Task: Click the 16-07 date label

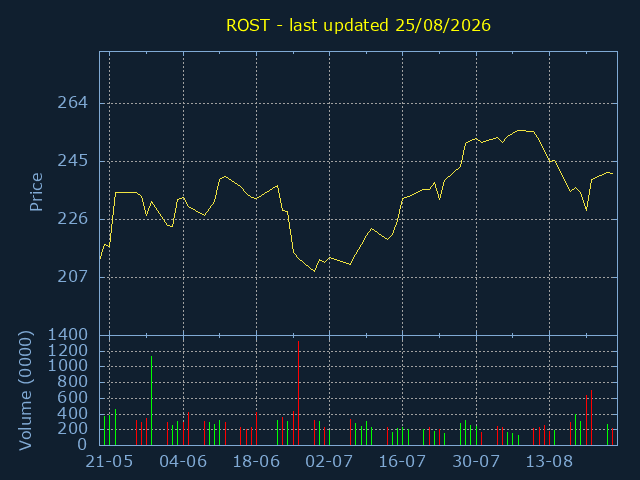Action: pos(402,462)
